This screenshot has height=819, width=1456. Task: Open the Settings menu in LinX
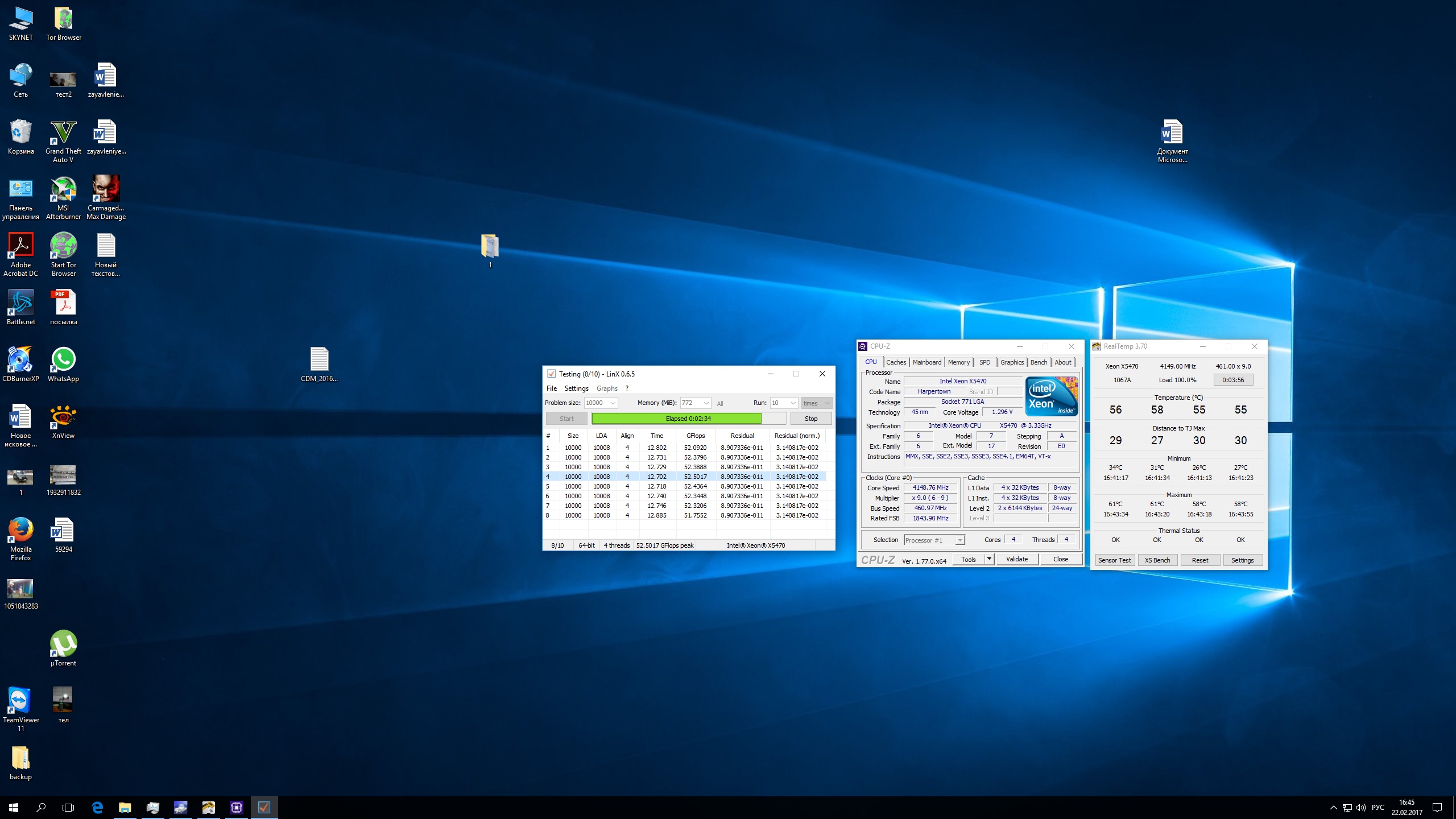[x=576, y=388]
